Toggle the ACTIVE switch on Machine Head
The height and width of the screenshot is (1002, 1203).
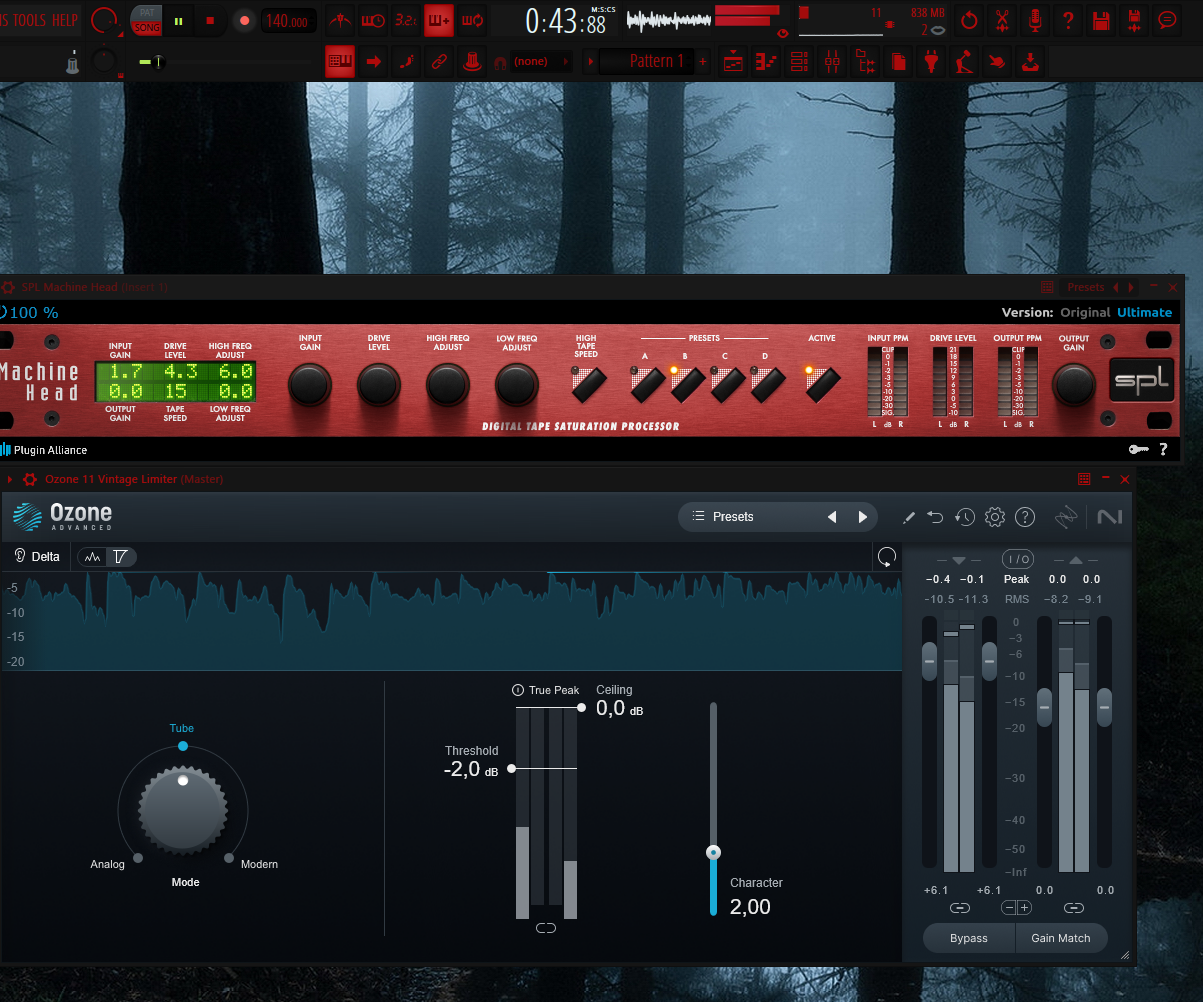click(x=822, y=384)
